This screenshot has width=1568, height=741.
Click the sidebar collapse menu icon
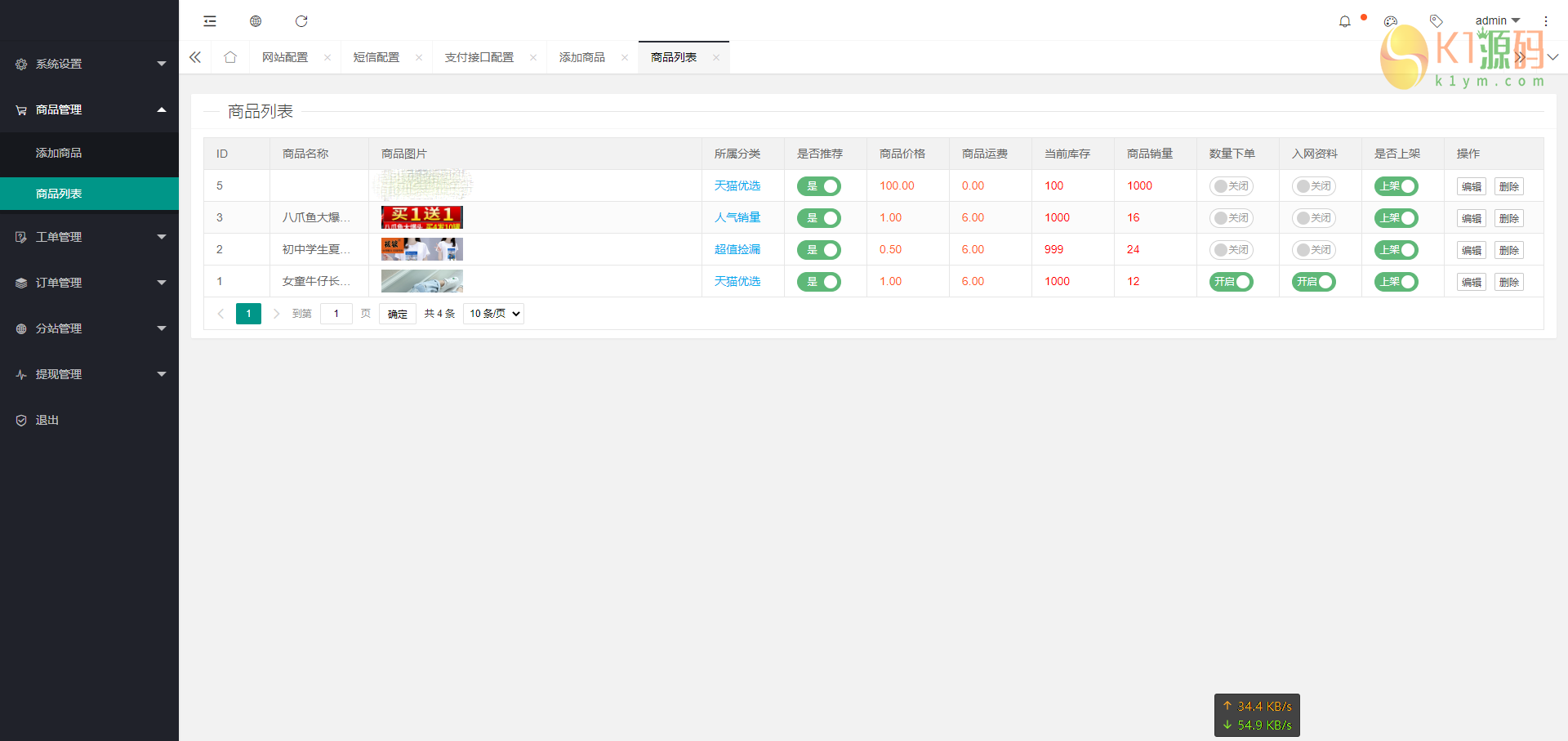pos(210,21)
